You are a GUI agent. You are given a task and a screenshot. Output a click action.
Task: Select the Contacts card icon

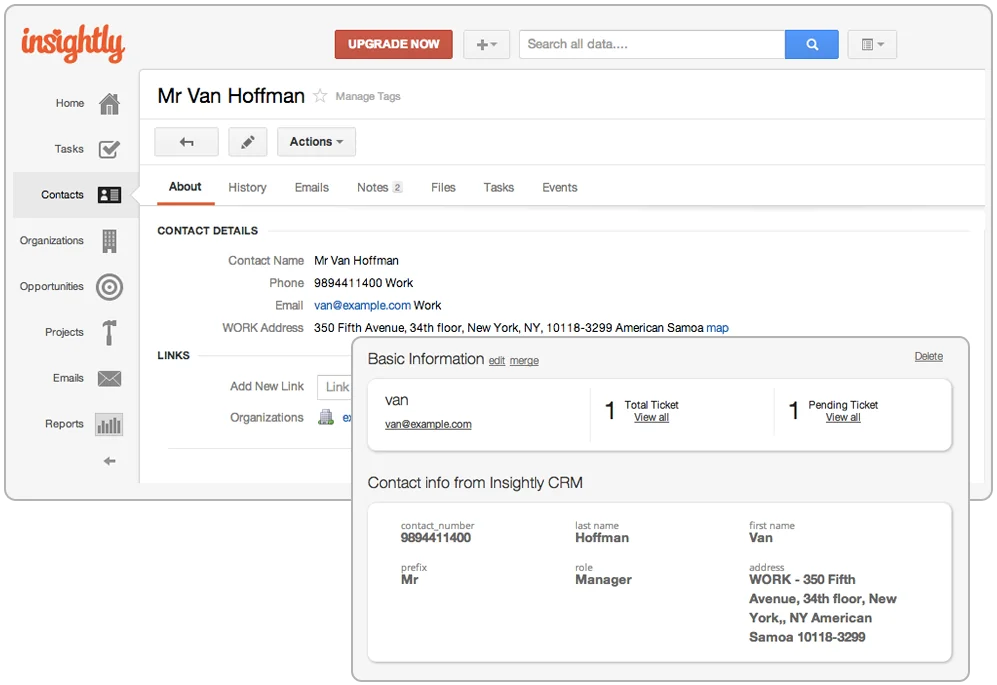pos(109,195)
